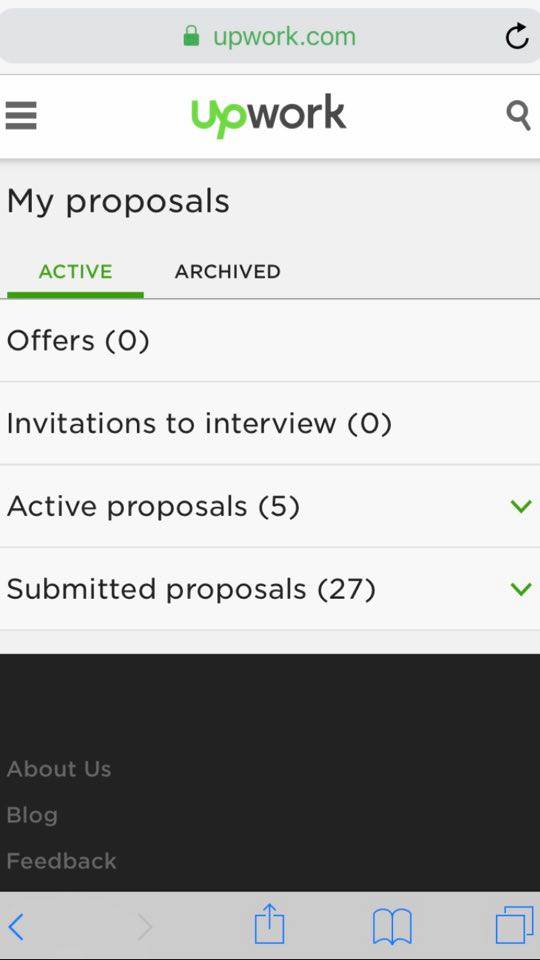The width and height of the screenshot is (540, 960).
Task: Open the Offers (0) row
Action: [x=270, y=340]
